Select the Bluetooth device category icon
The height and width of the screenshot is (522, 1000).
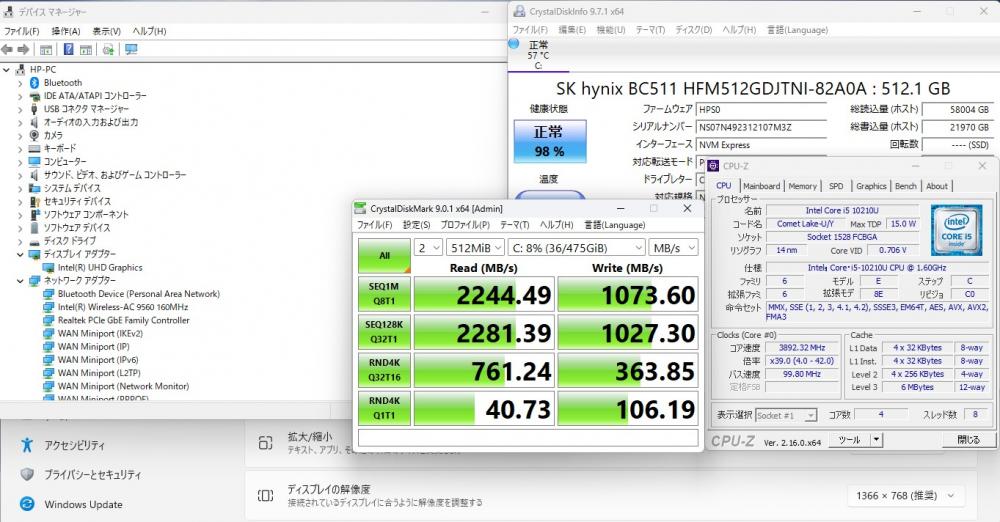[x=34, y=82]
